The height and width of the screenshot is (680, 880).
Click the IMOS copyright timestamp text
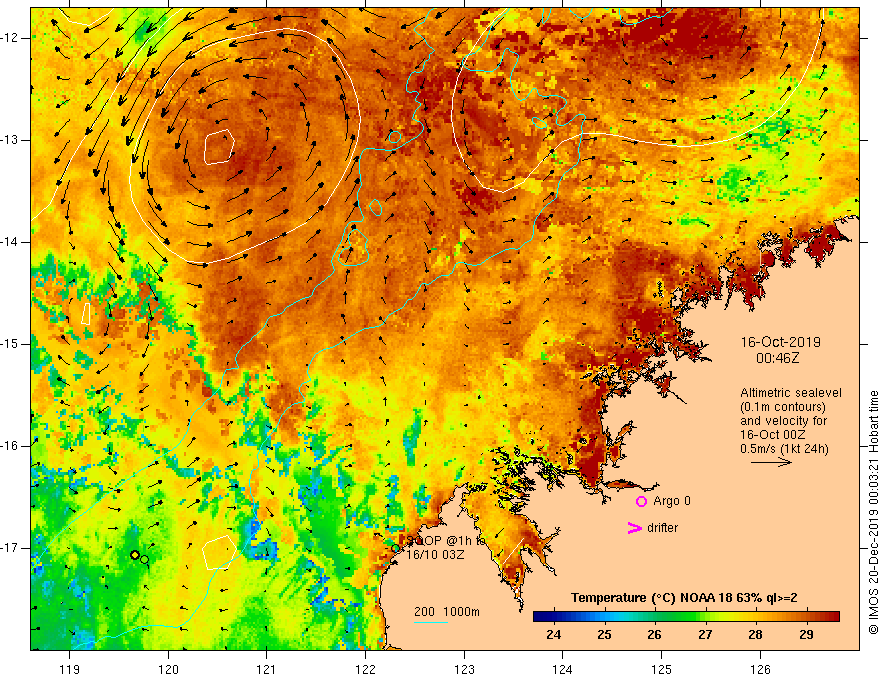[873, 513]
